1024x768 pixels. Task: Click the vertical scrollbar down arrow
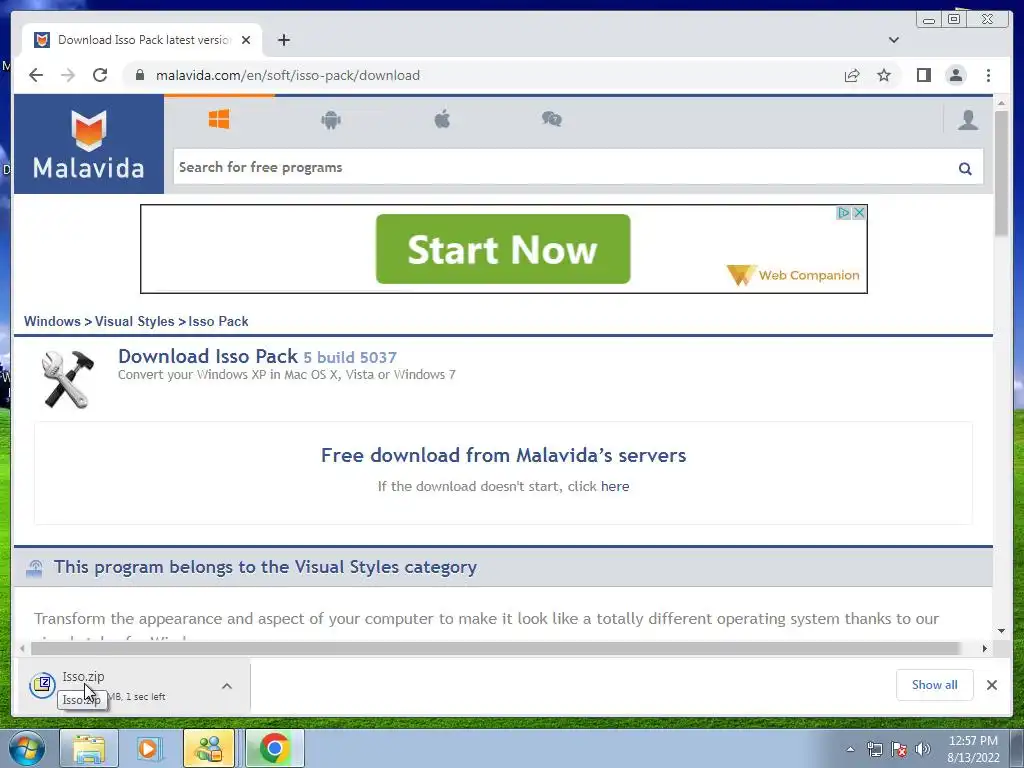point(1001,631)
